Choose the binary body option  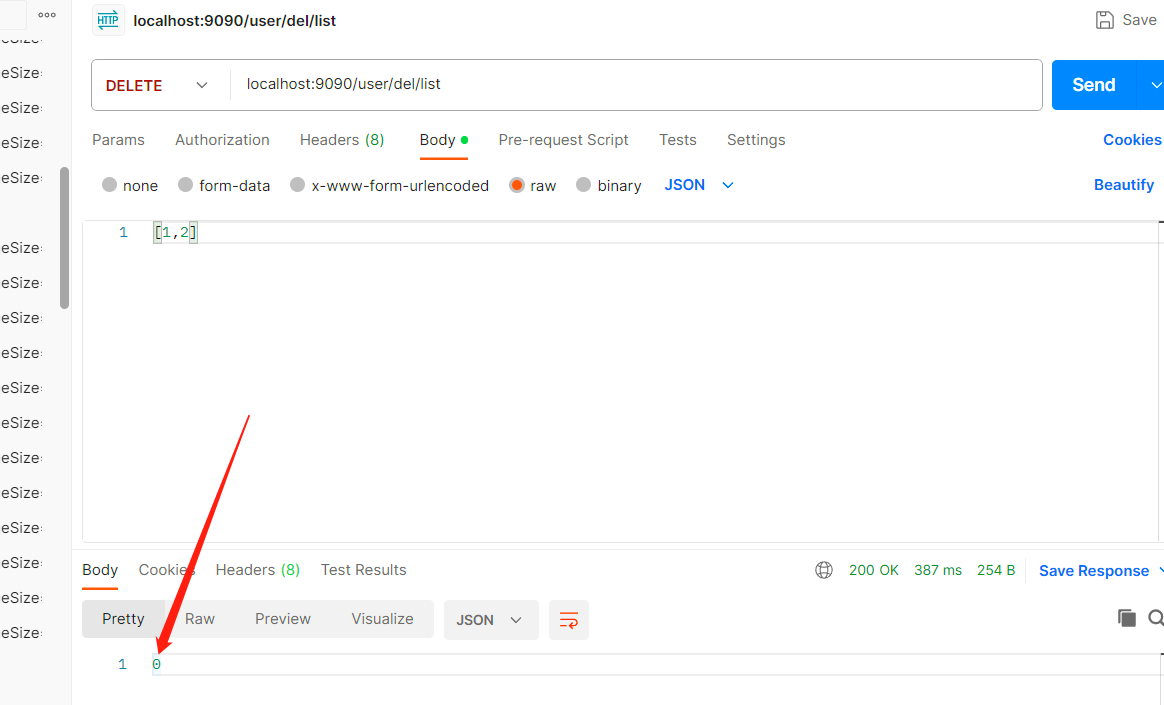pyautogui.click(x=608, y=185)
